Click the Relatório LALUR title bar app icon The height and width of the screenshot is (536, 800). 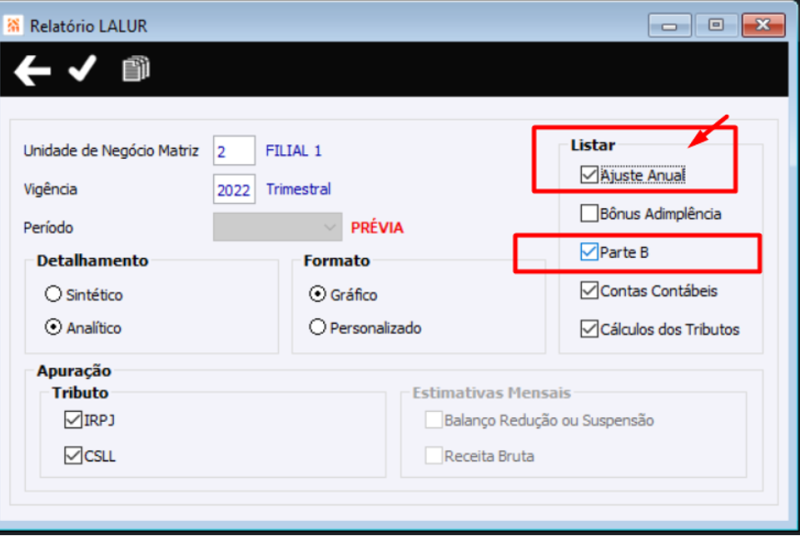[x=13, y=24]
